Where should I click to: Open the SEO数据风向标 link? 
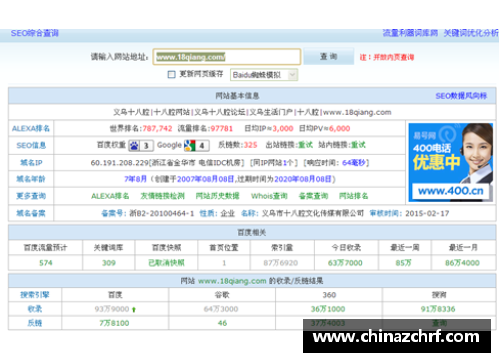point(461,96)
